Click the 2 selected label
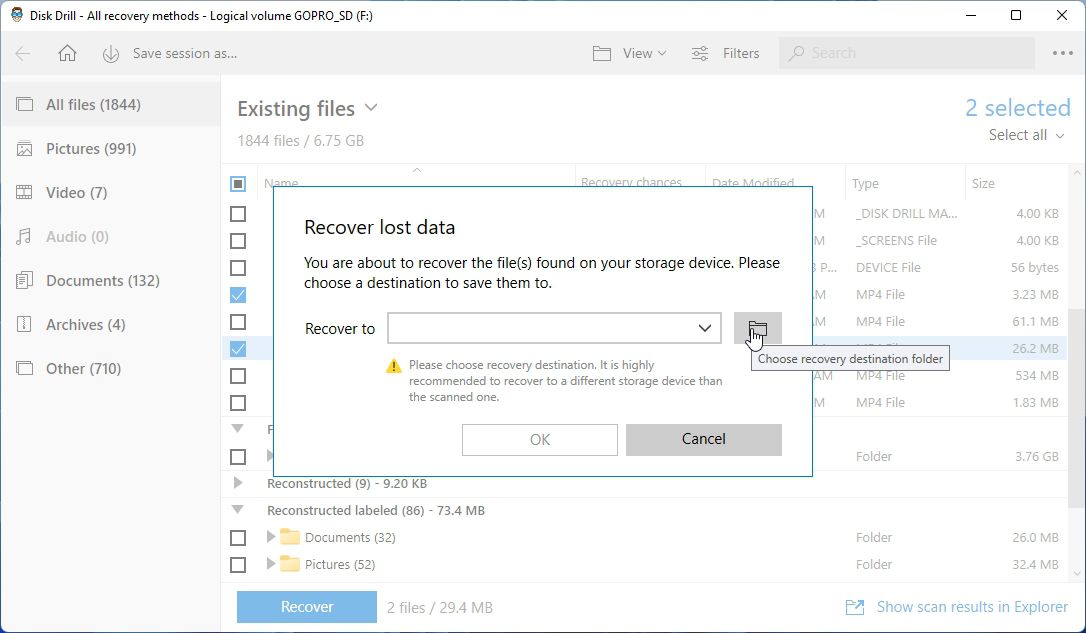Screen dimensions: 1086x633 pos(1017,108)
